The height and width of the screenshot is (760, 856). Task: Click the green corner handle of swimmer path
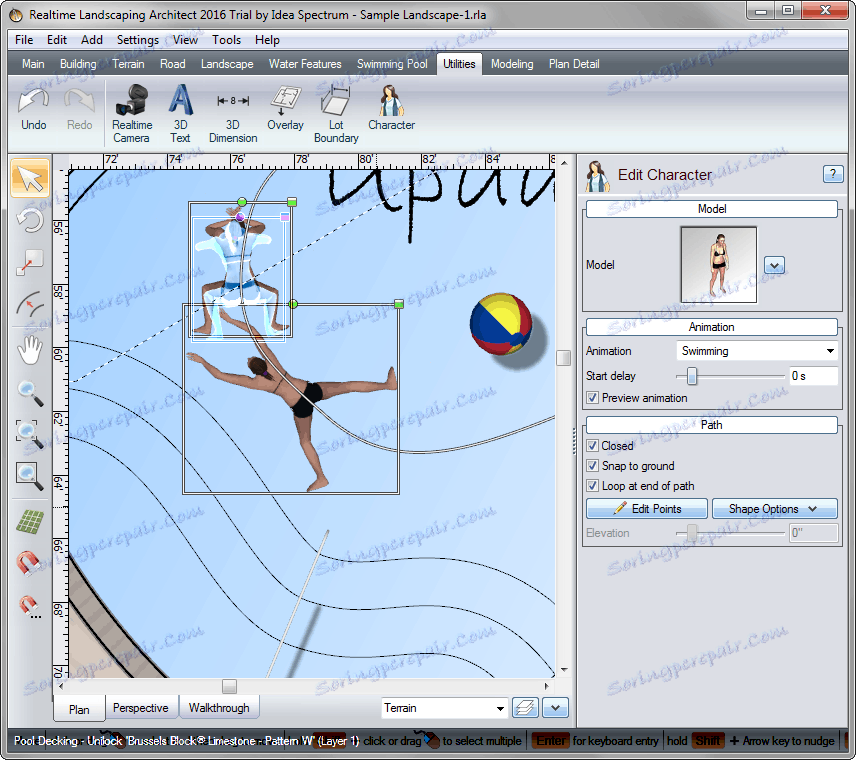click(x=399, y=304)
